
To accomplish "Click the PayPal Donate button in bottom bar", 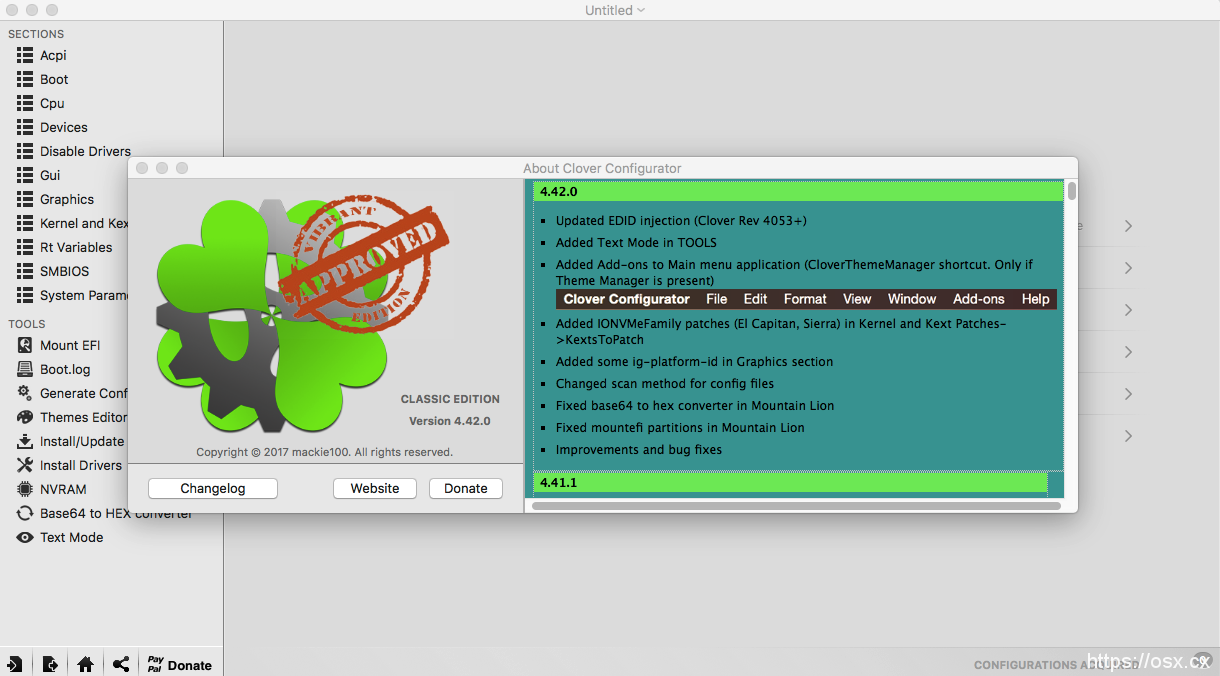I will tap(180, 664).
